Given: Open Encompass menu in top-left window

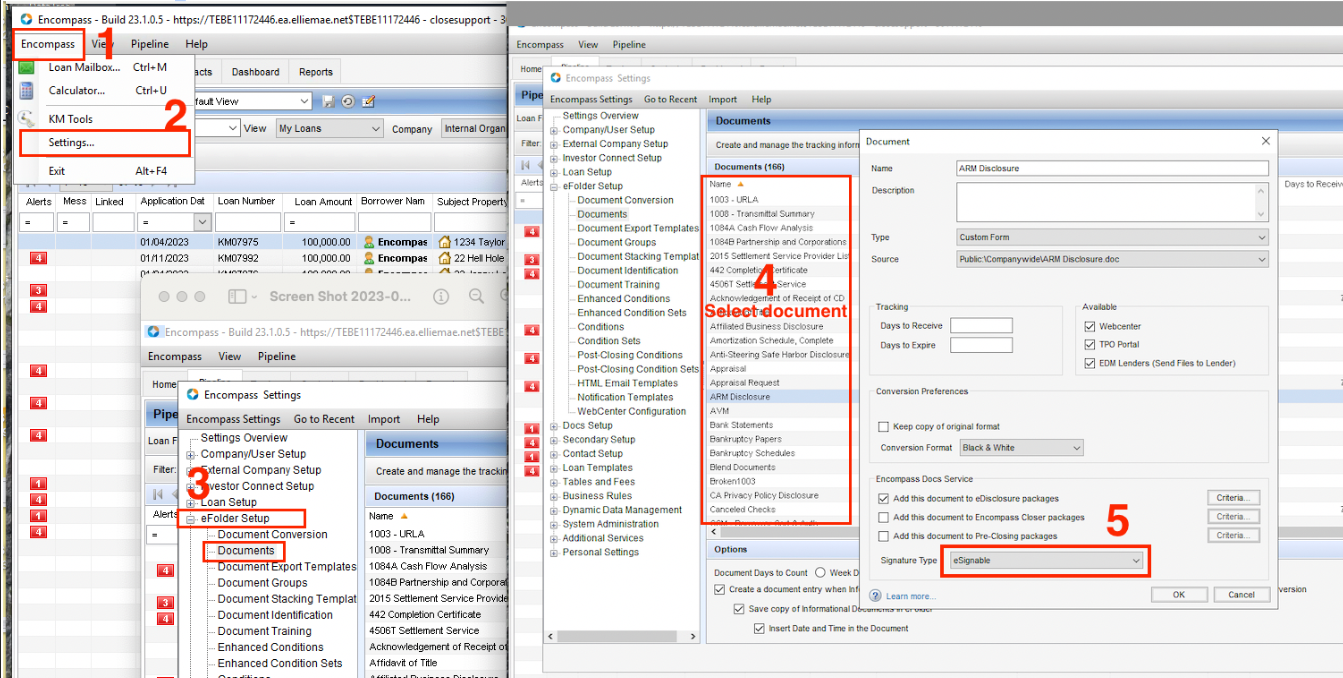Looking at the screenshot, I should click(48, 44).
